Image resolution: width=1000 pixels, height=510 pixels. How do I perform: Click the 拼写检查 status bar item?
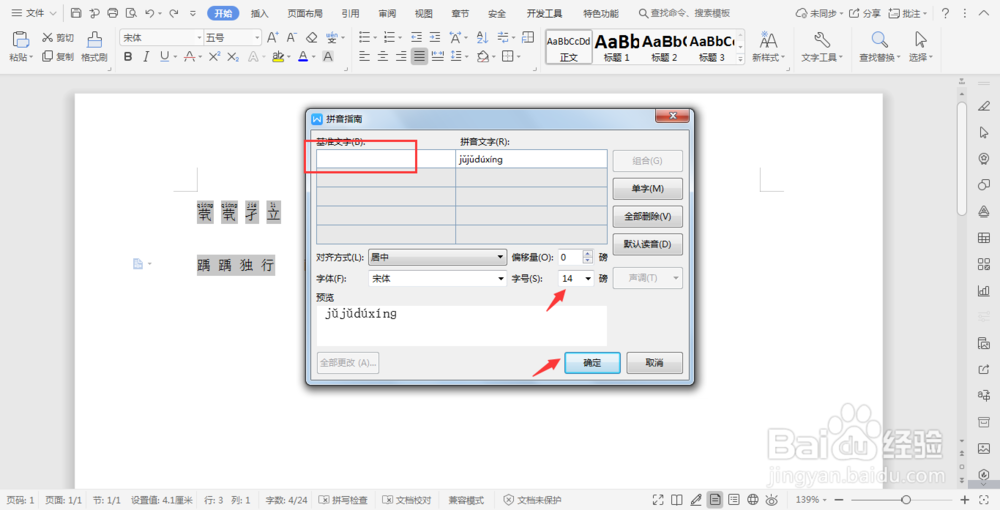pyautogui.click(x=343, y=500)
